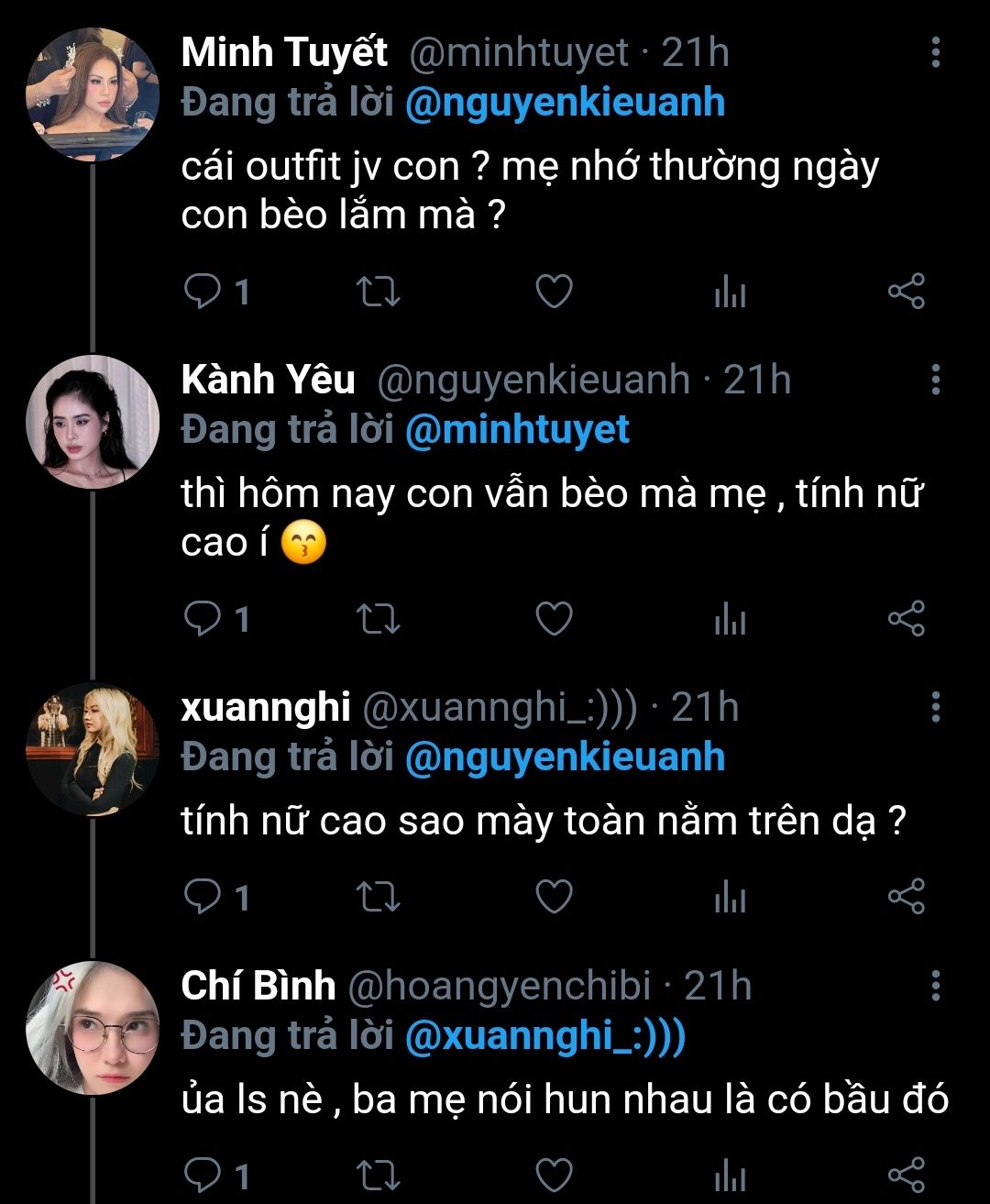Retweet xuannghi's reply
Screen dimensions: 990x1204
(378, 897)
